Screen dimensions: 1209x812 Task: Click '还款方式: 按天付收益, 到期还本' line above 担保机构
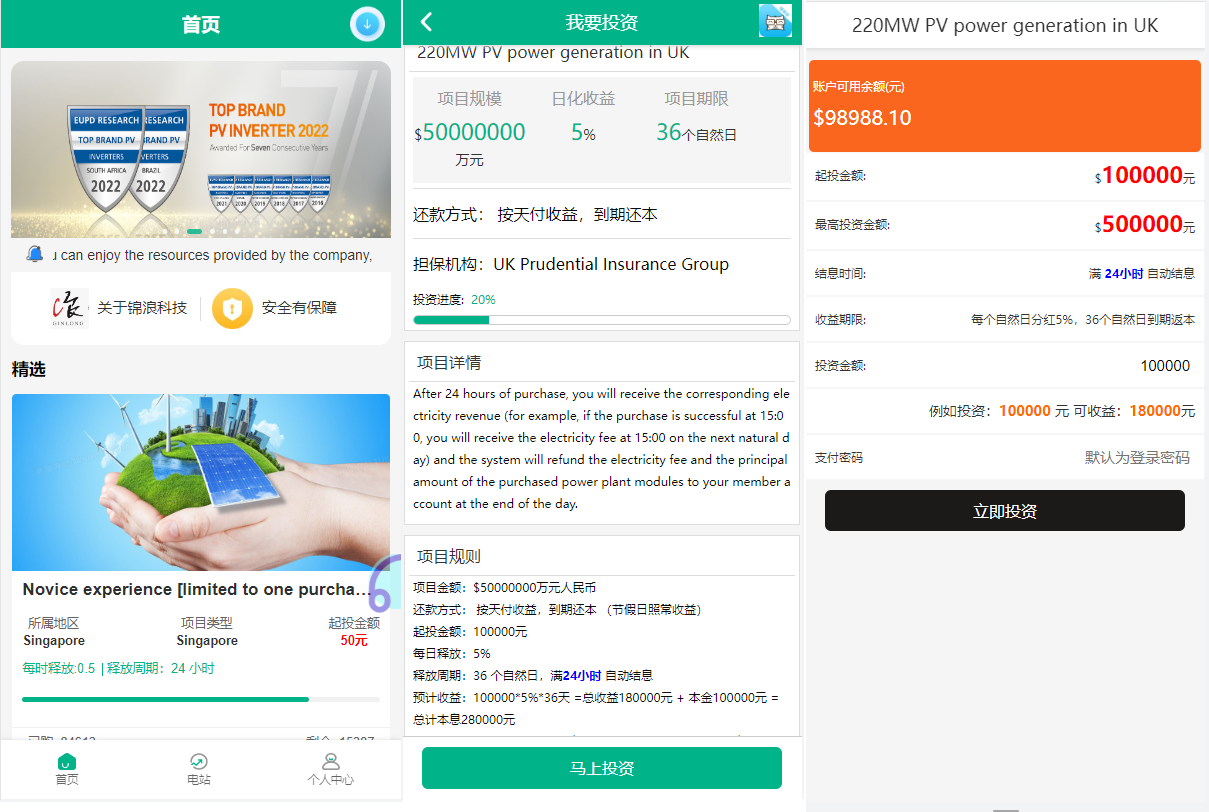(535, 214)
